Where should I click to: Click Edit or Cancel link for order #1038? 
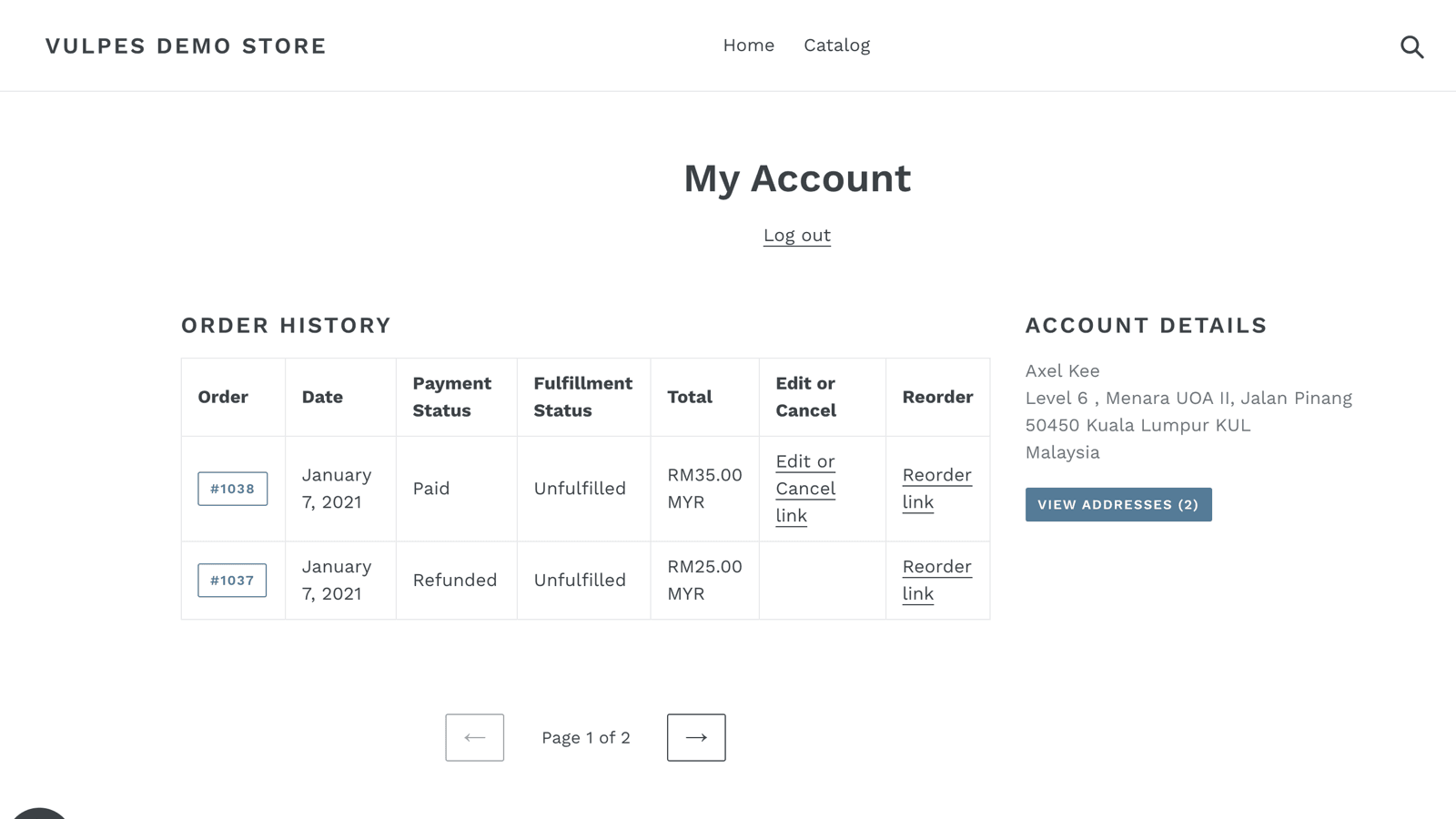(804, 489)
